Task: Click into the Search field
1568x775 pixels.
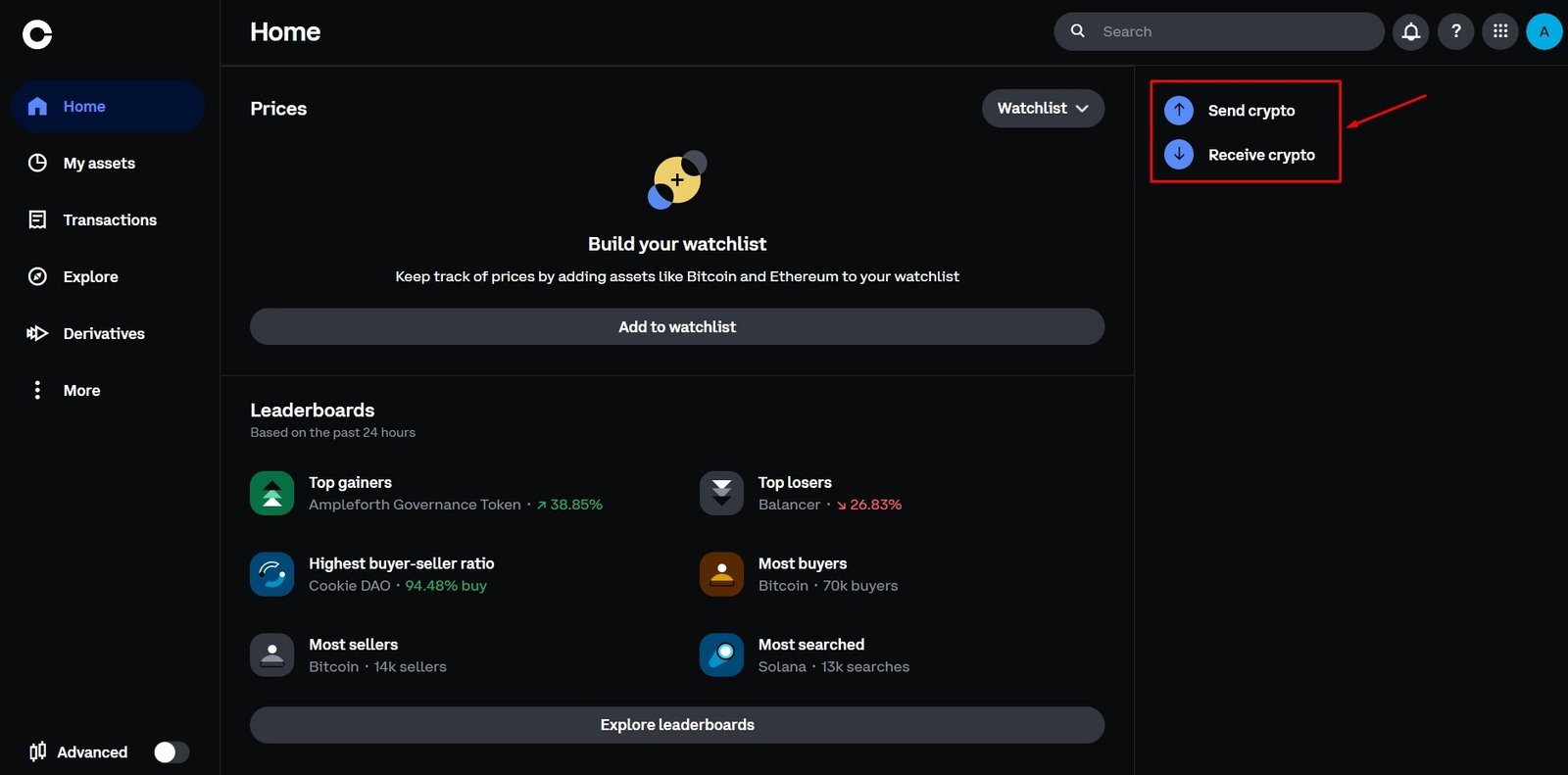Action: tap(1235, 31)
